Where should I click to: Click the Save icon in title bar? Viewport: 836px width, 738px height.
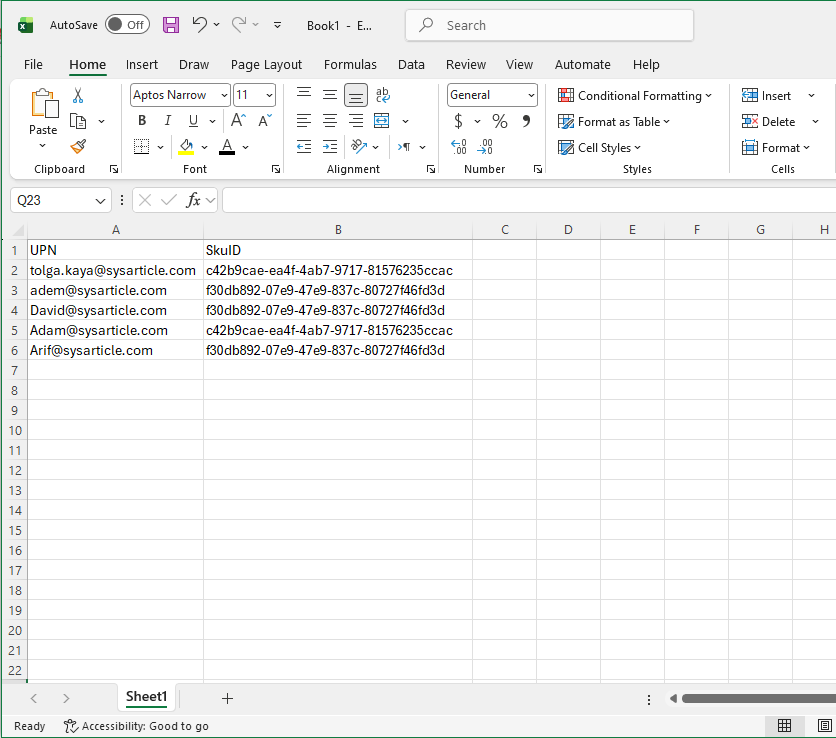click(x=171, y=25)
